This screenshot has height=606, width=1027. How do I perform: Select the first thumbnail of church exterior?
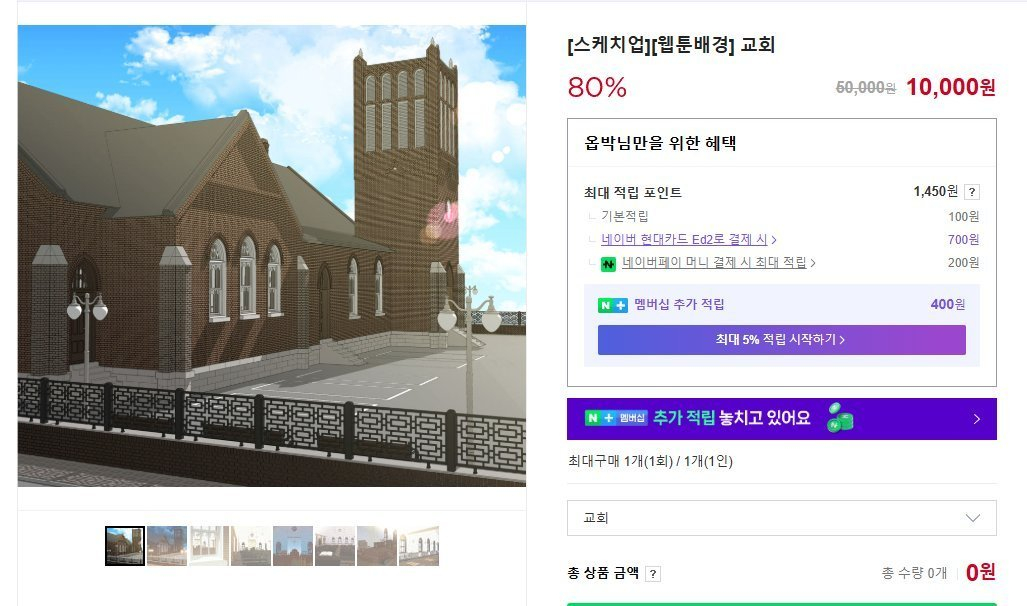[125, 546]
